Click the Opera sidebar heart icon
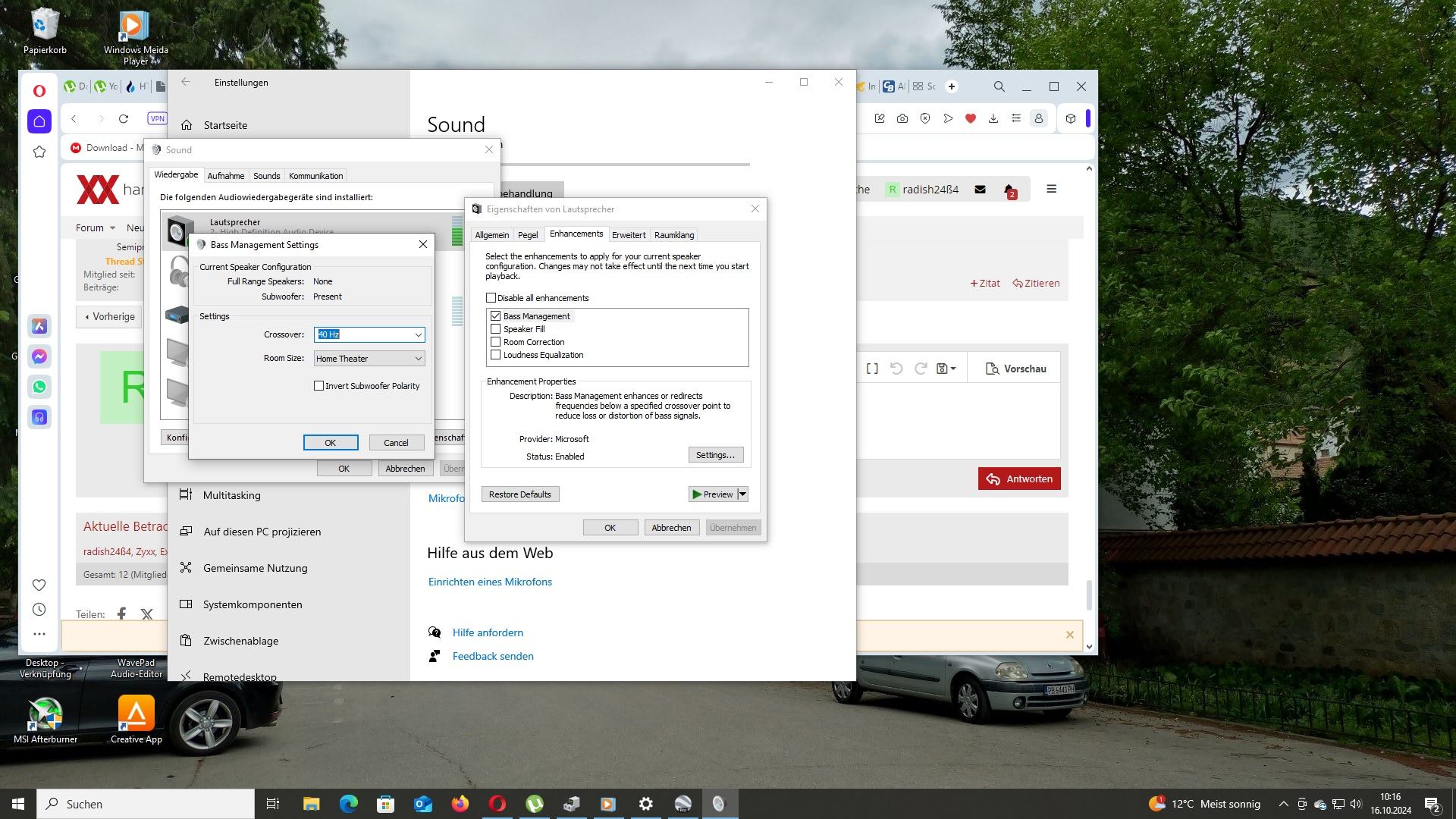Image resolution: width=1456 pixels, height=819 pixels. point(39,585)
